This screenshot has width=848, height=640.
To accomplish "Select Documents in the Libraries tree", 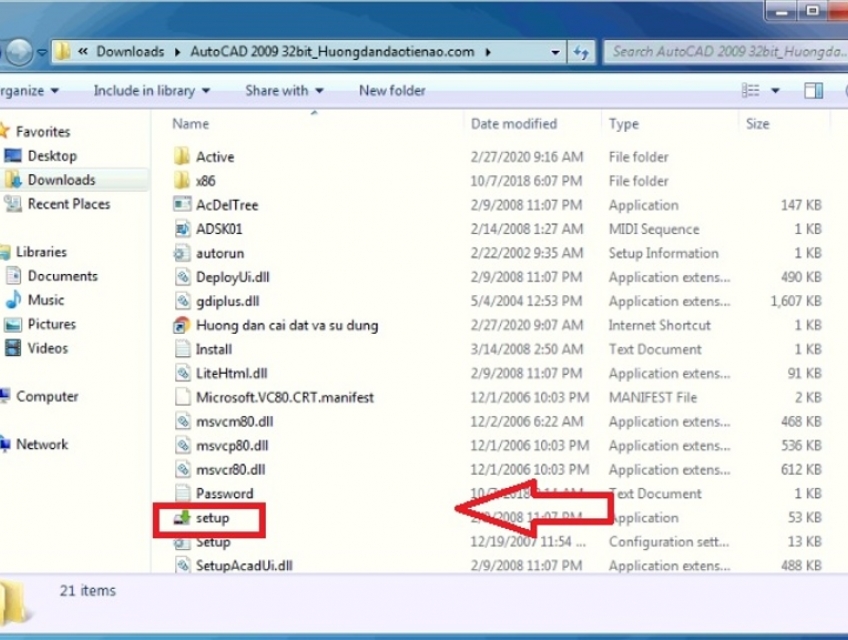I will tap(62, 276).
